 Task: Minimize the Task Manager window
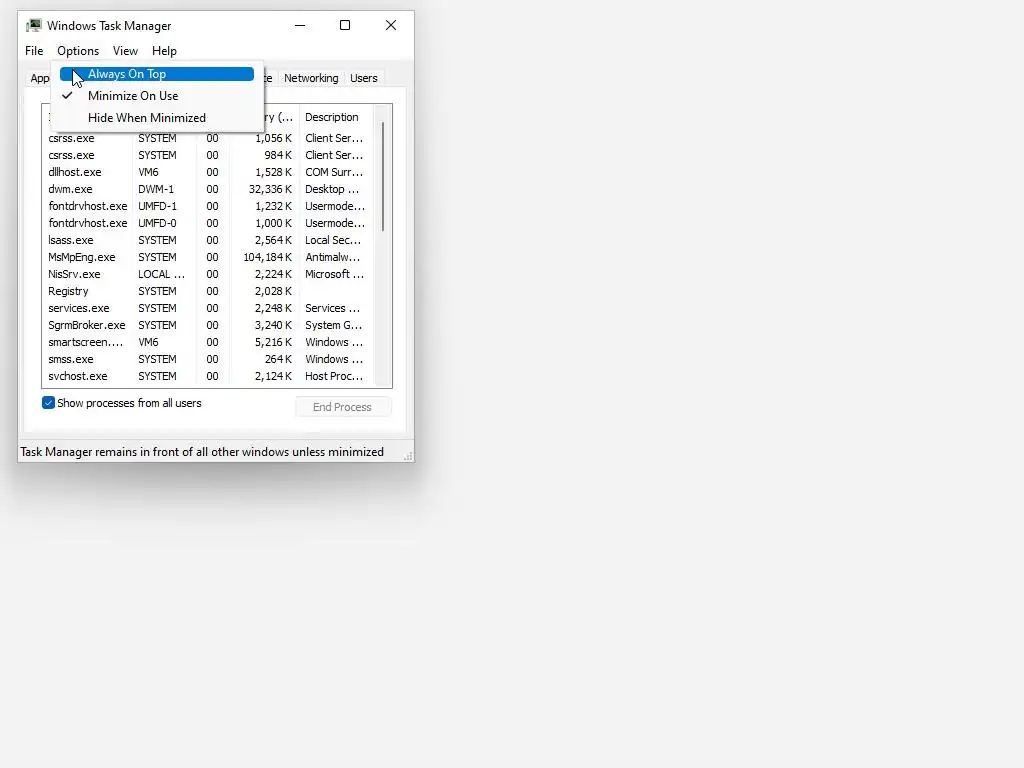point(300,25)
